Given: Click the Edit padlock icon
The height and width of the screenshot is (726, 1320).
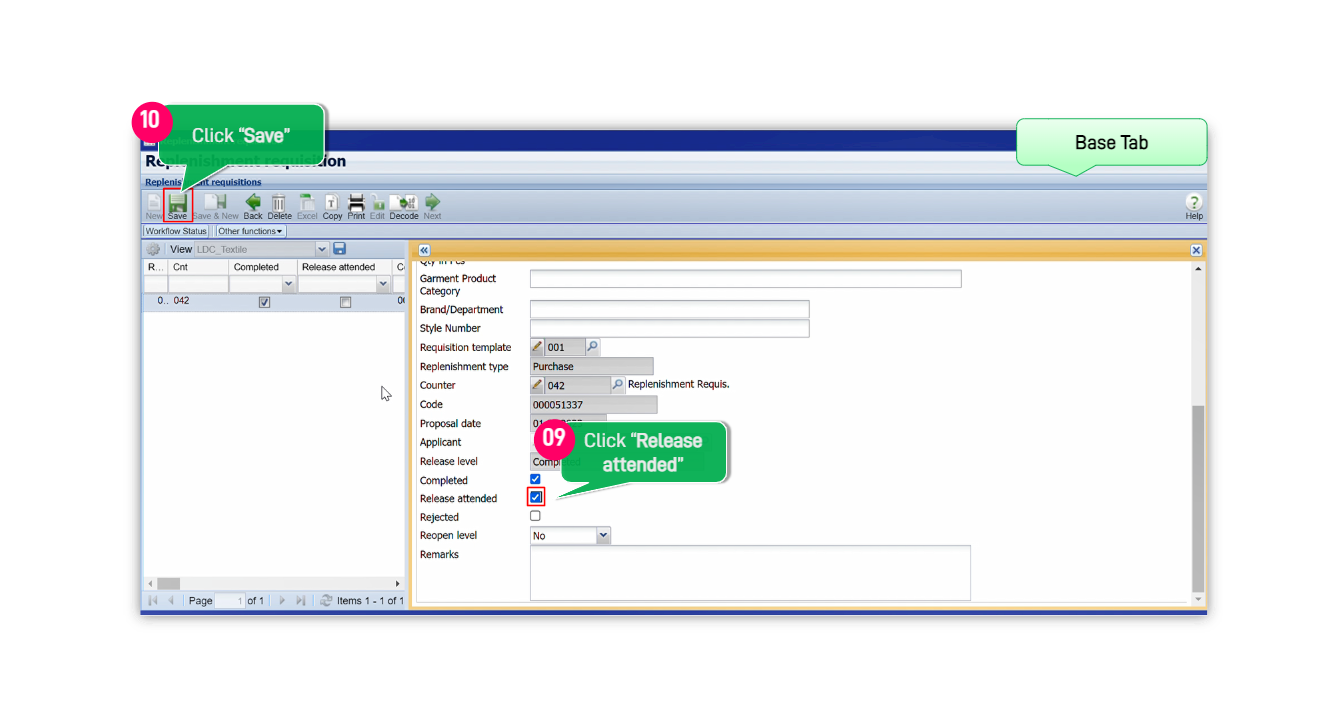Looking at the screenshot, I should point(377,203).
